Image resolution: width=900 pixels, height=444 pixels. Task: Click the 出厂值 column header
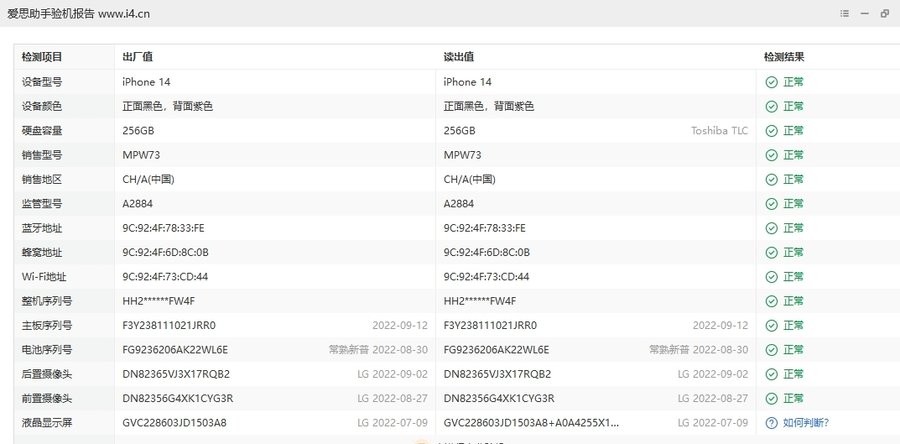[x=137, y=57]
